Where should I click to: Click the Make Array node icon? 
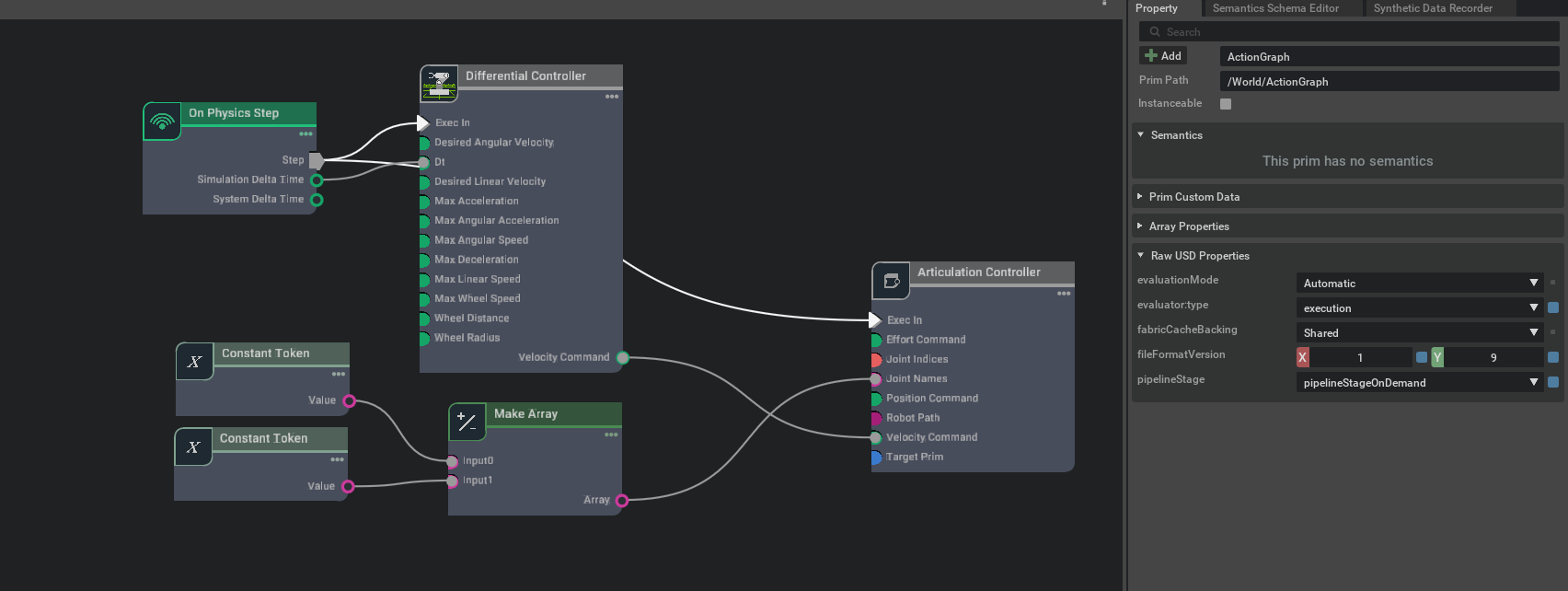pos(467,423)
